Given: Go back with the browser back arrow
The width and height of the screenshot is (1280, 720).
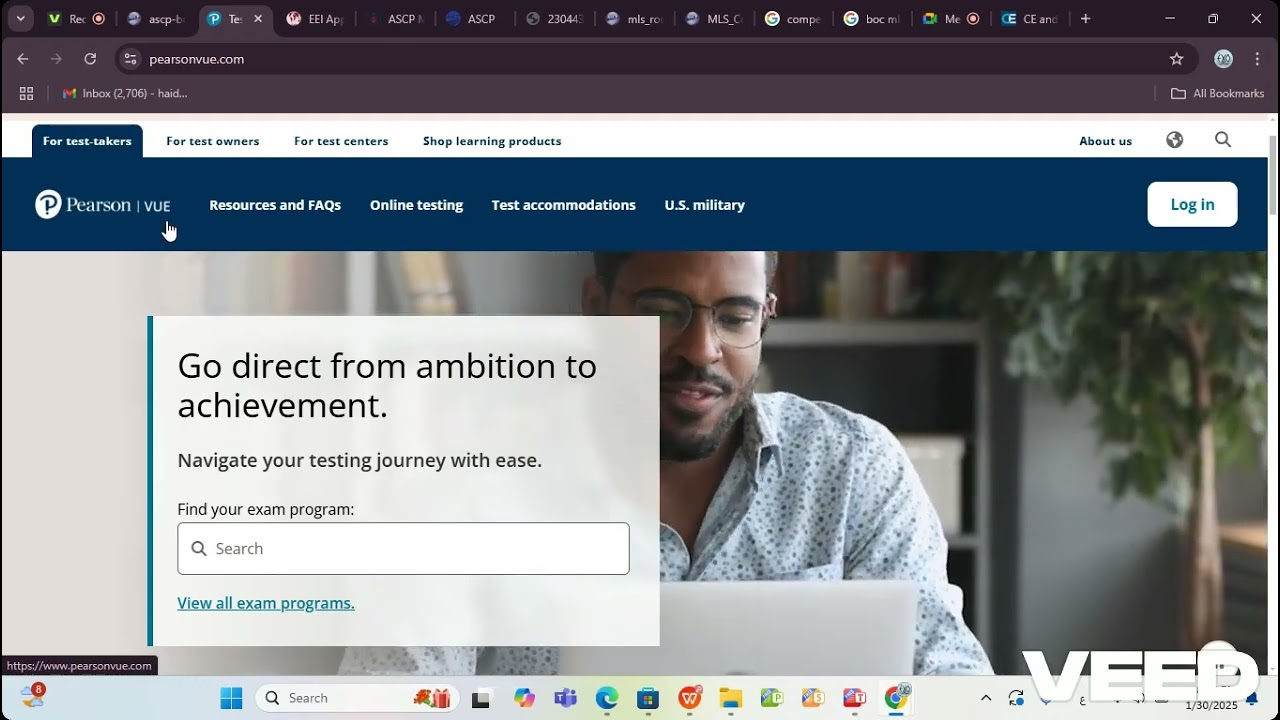Looking at the screenshot, I should coord(23,59).
